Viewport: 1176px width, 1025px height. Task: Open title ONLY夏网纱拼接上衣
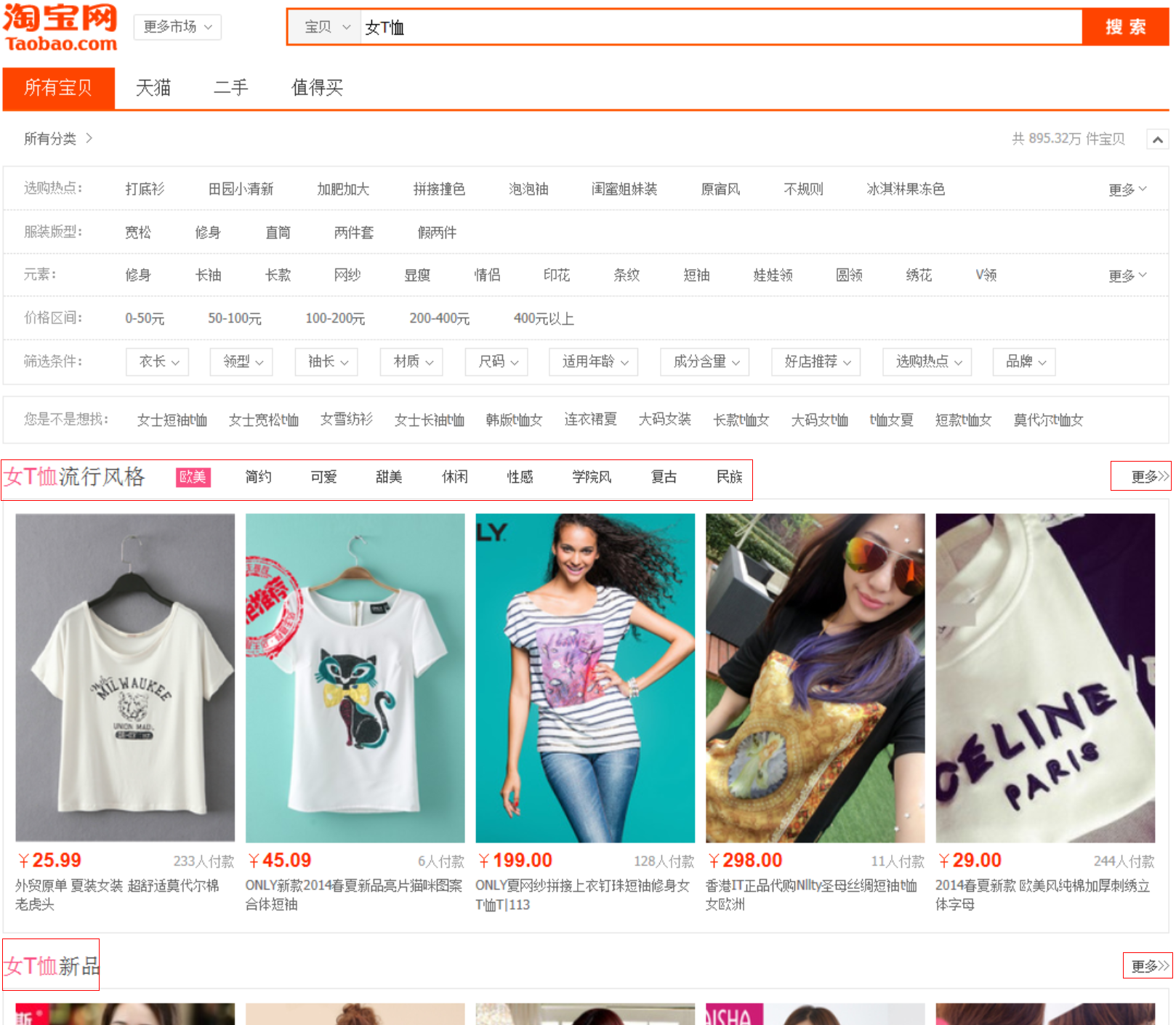[583, 895]
